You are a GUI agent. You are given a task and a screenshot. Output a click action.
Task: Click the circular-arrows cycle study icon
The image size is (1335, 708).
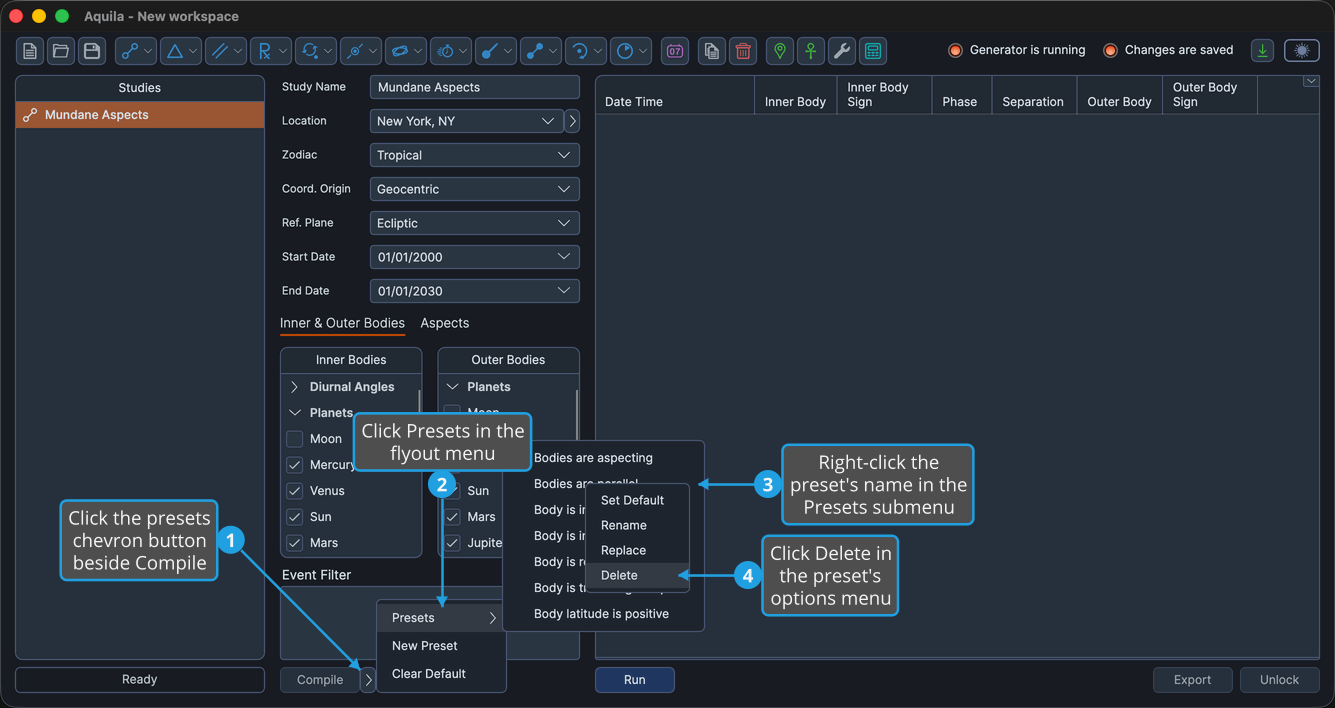click(316, 51)
